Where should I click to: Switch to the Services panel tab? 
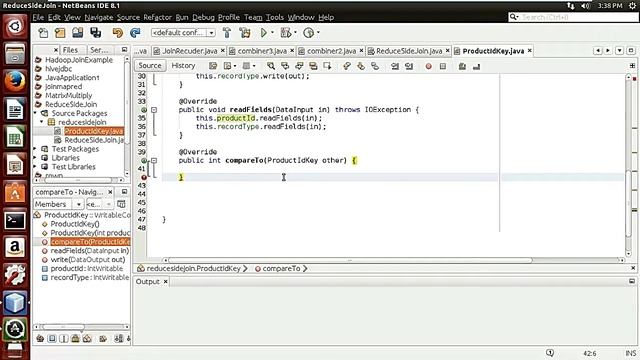99,50
